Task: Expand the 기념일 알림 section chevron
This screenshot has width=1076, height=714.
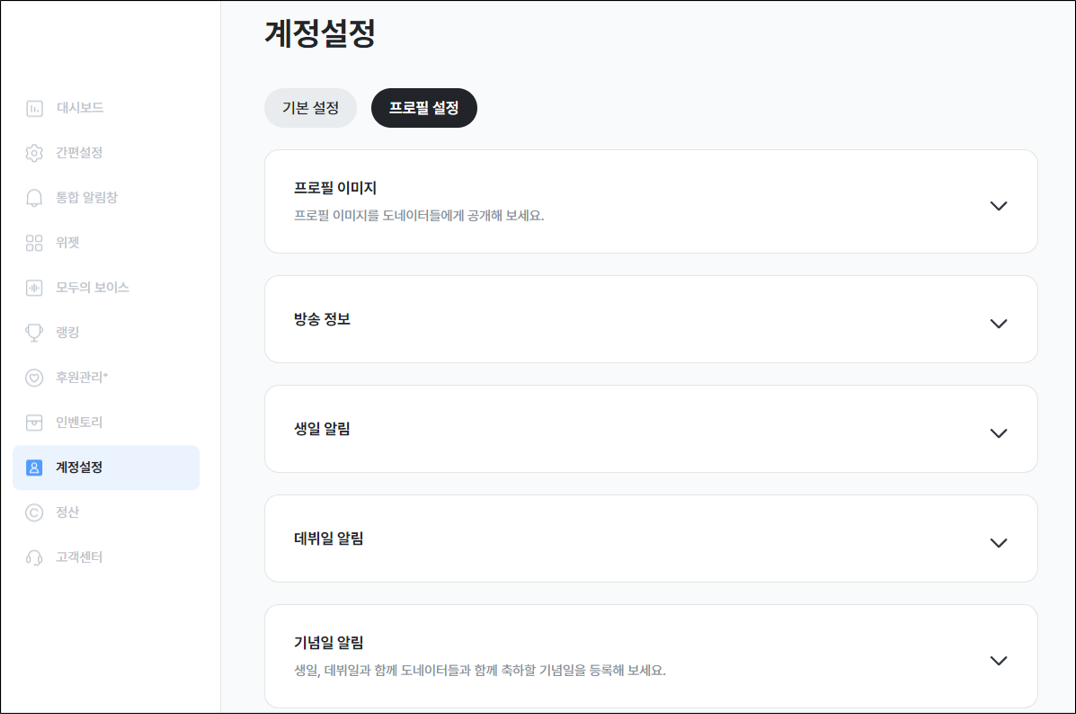Action: pyautogui.click(x=998, y=661)
